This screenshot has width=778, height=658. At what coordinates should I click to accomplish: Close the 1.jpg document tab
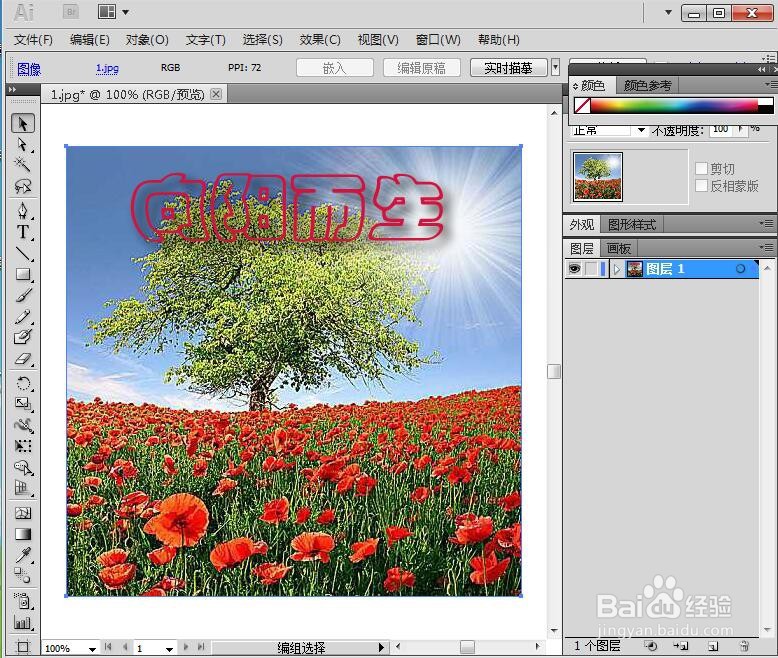point(216,94)
